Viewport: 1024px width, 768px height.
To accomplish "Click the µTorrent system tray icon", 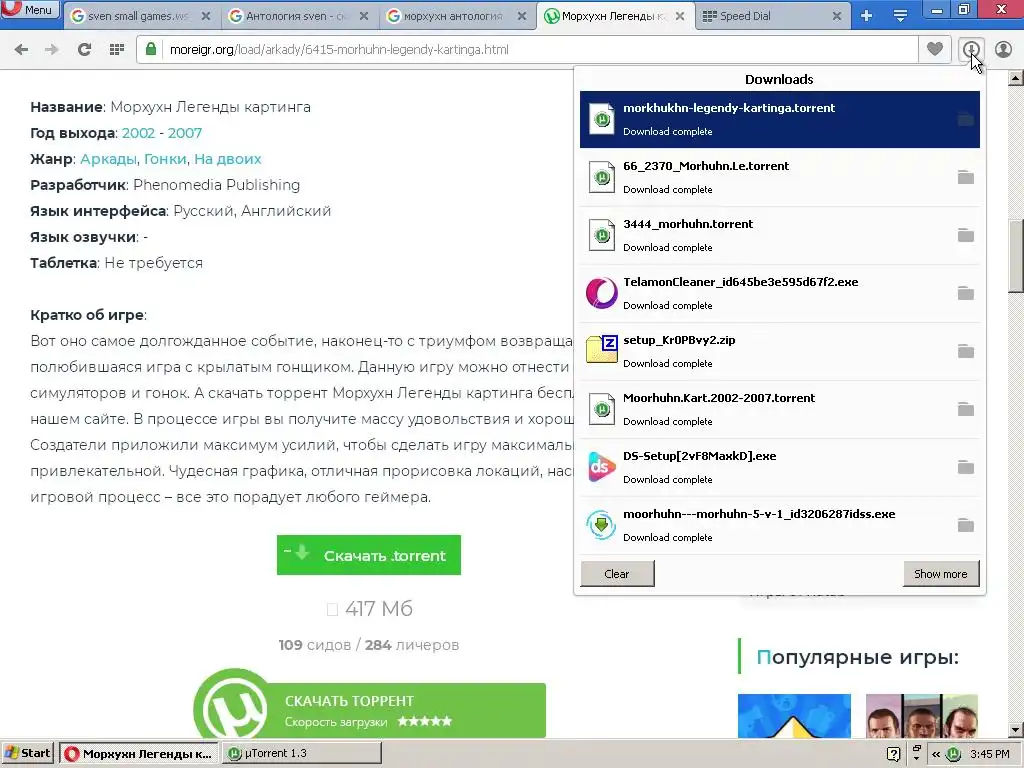I will click(953, 754).
